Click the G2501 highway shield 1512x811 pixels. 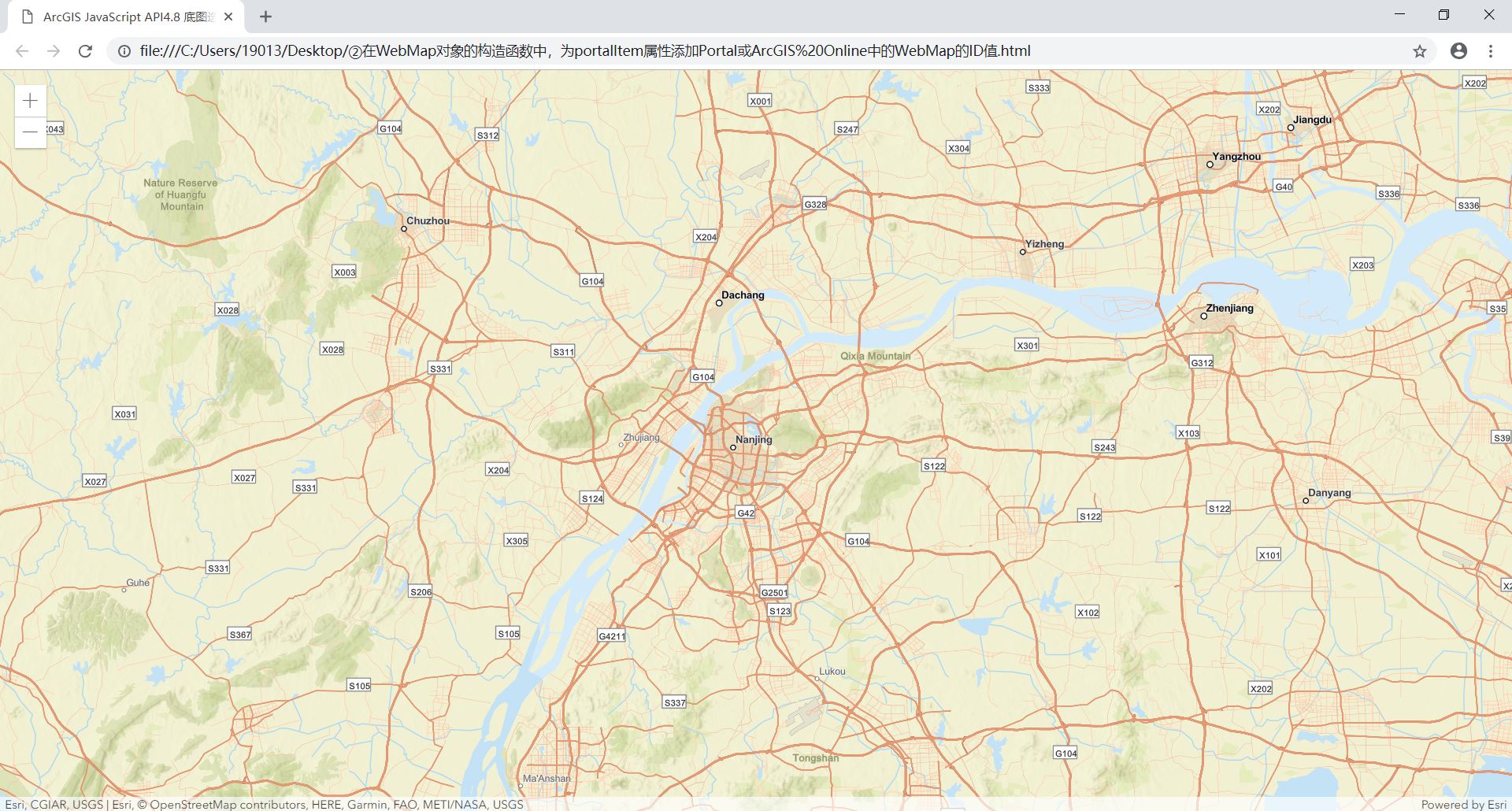773,592
